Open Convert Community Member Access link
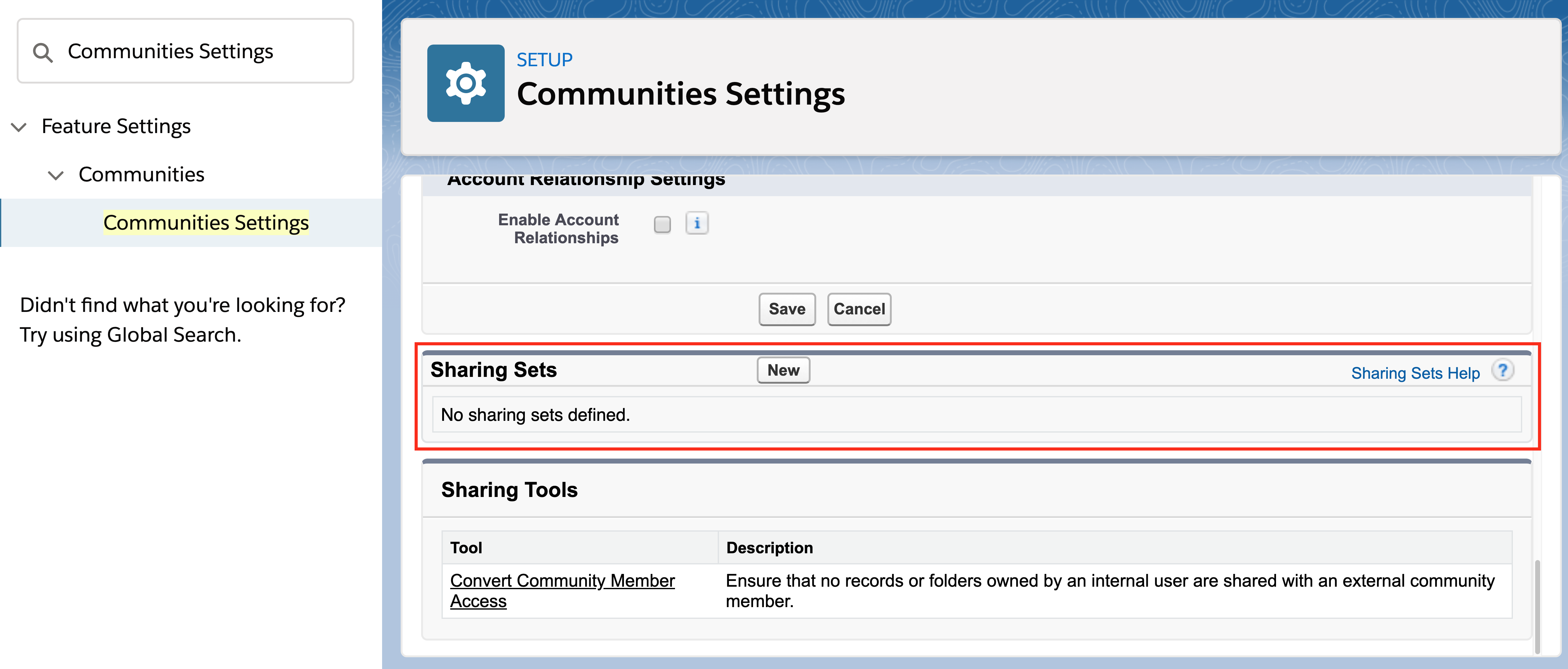The height and width of the screenshot is (669, 1568). coord(562,590)
